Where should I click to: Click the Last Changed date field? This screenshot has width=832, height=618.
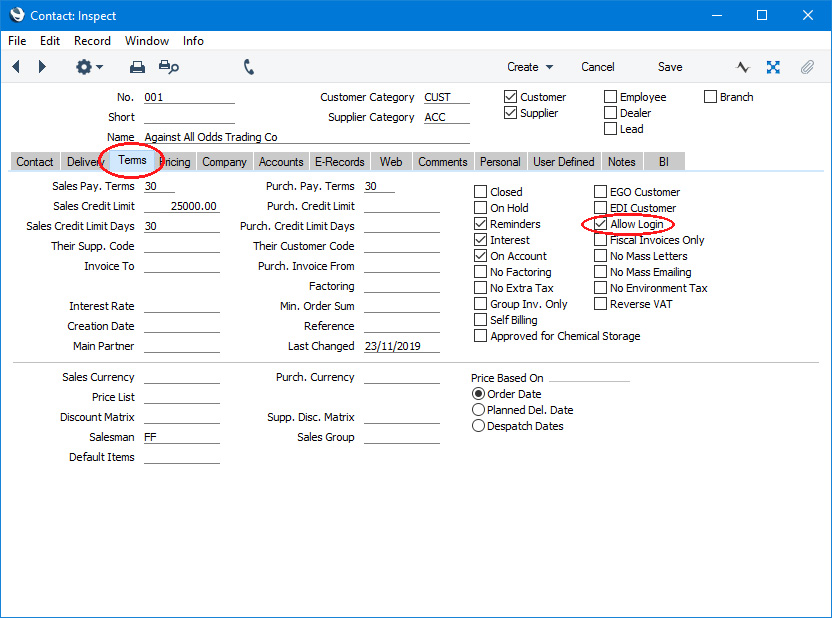point(402,346)
